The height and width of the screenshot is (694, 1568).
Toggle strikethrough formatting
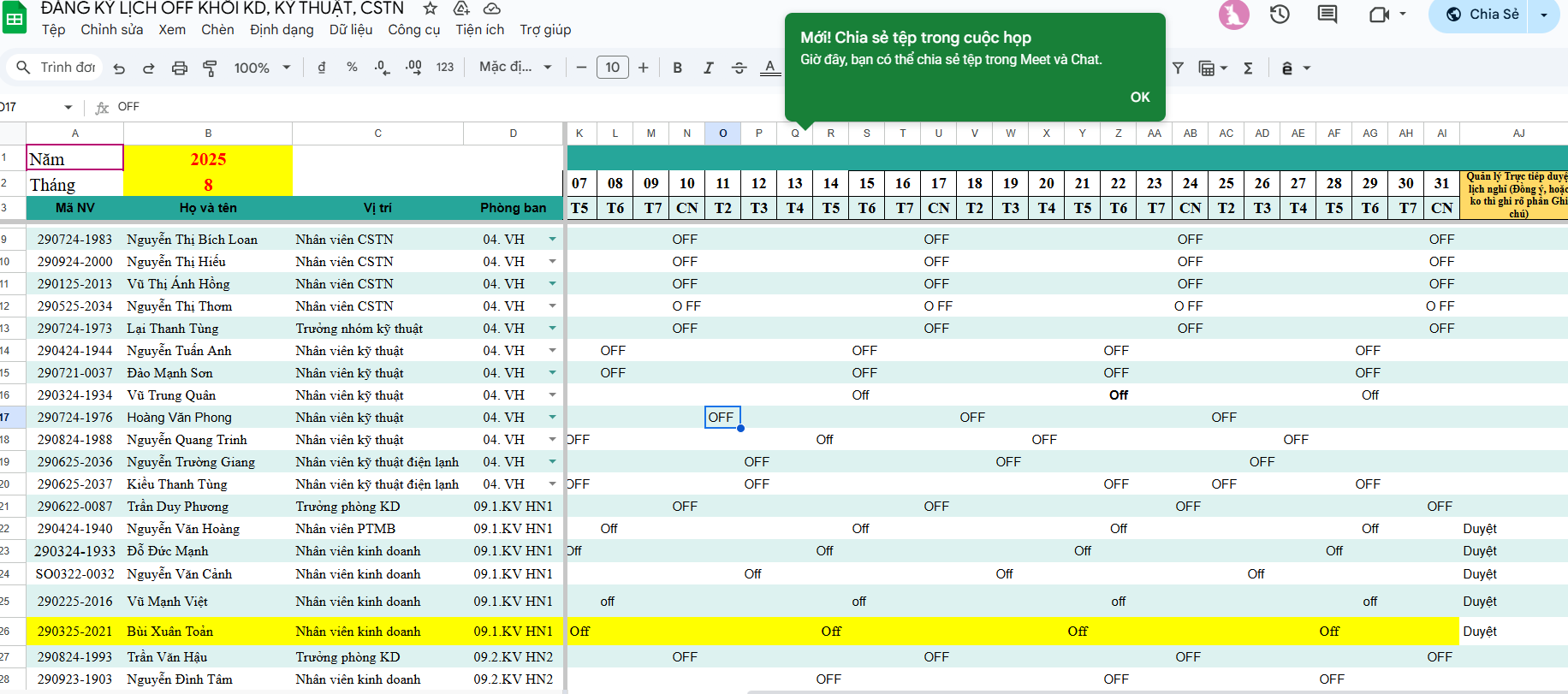click(739, 68)
